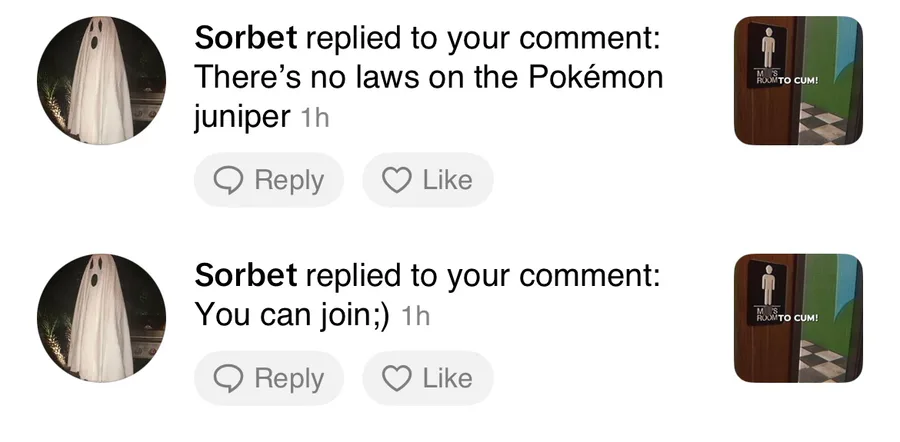Click 'replied to your comment:' in the second notification

[483, 277]
